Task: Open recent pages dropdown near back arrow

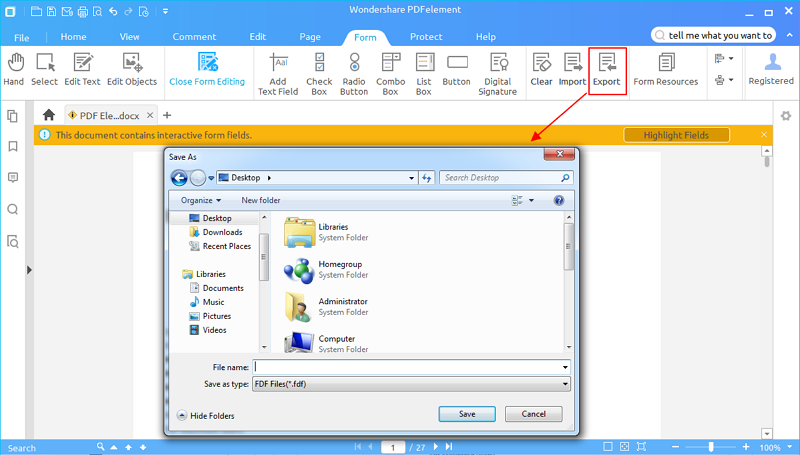Action: pos(211,179)
